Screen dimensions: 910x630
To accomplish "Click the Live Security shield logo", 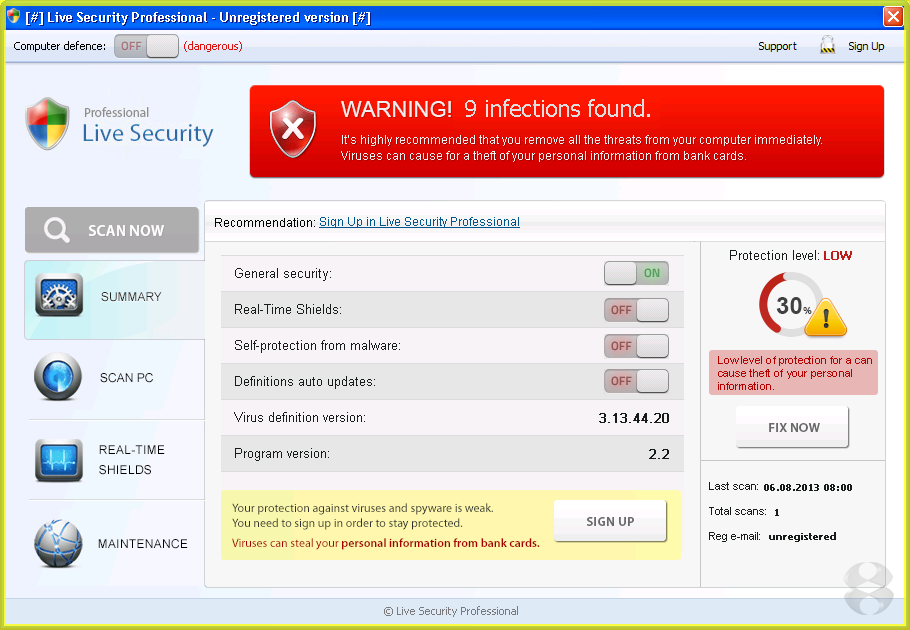I will click(48, 124).
